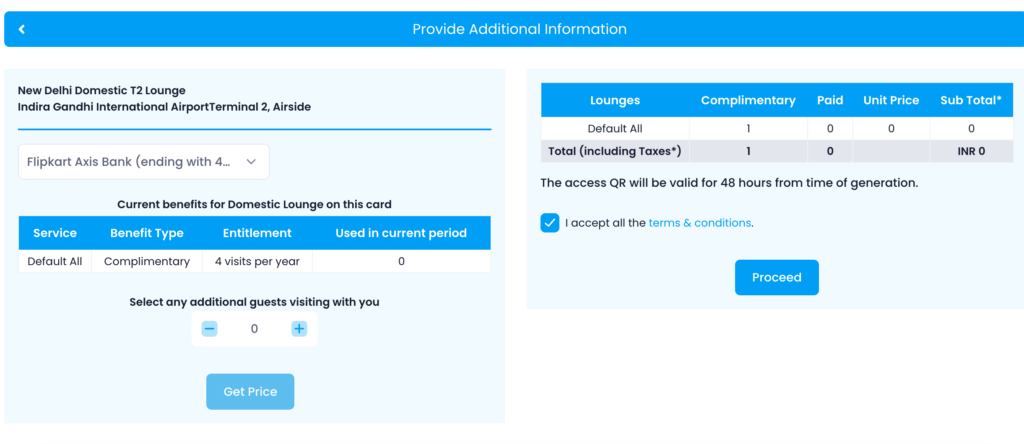Screen dimensions: 1024x444
Task: Accept the terms & conditions checkbox
Action: point(550,223)
